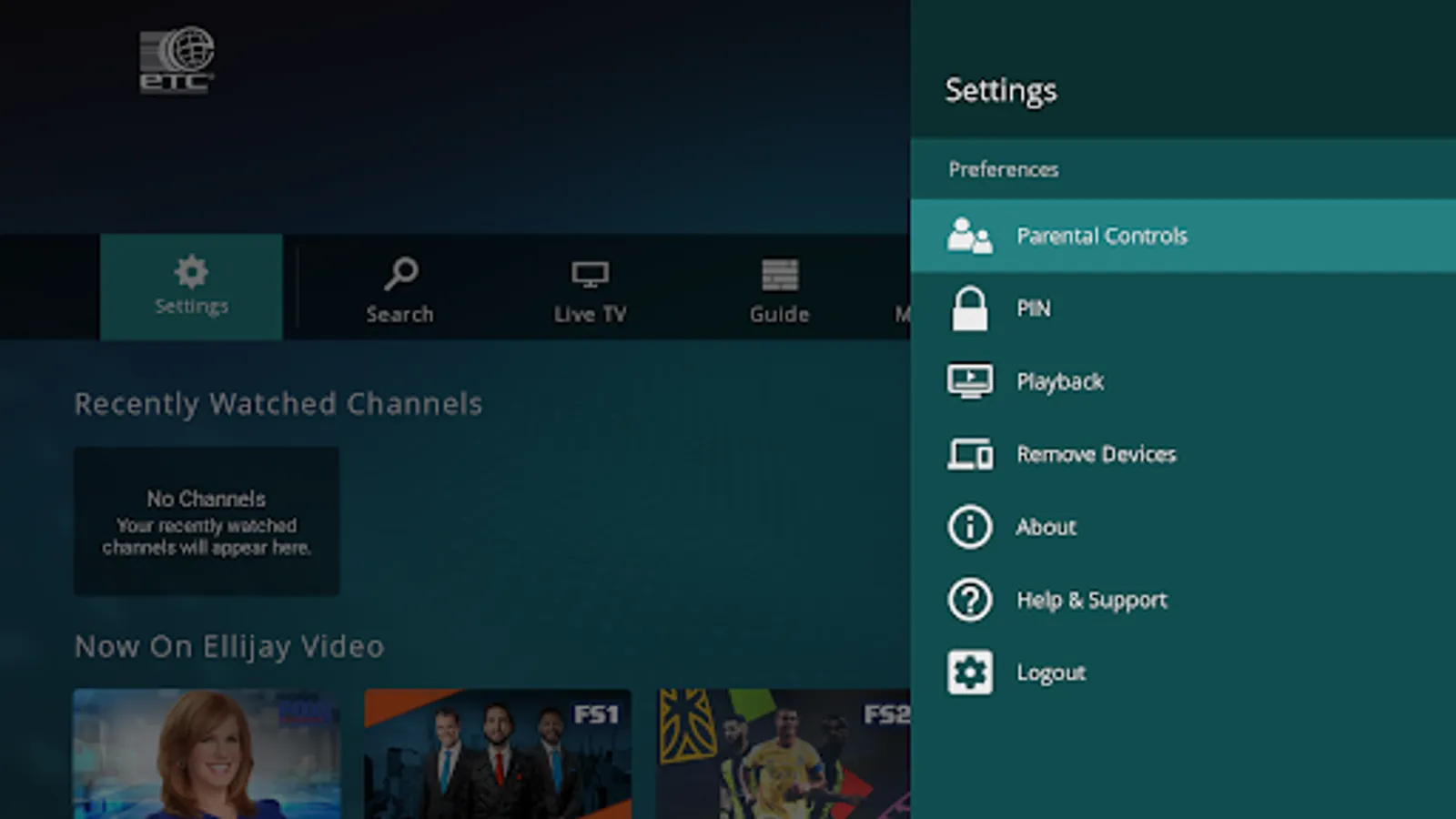
Task: Switch to the Live TV tab label
Action: click(x=590, y=314)
